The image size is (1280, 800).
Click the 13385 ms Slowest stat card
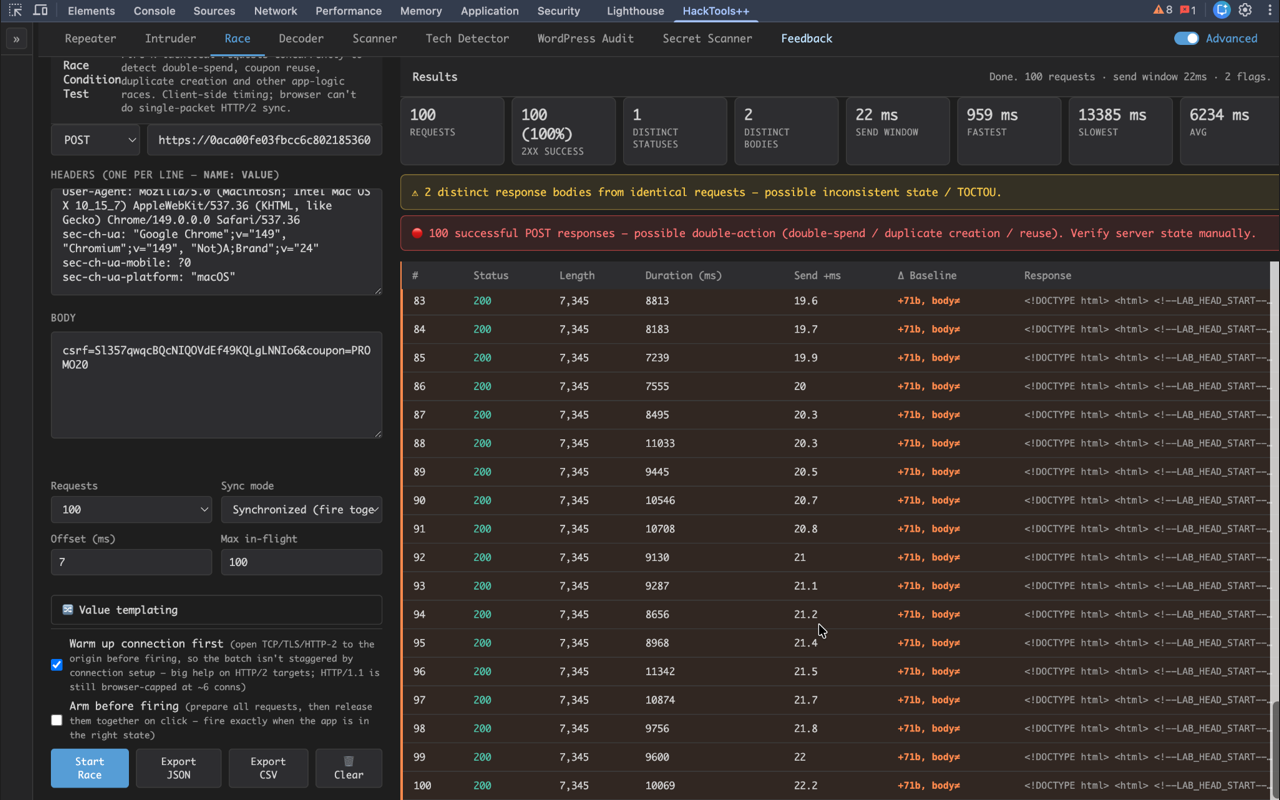[x=1120, y=131]
